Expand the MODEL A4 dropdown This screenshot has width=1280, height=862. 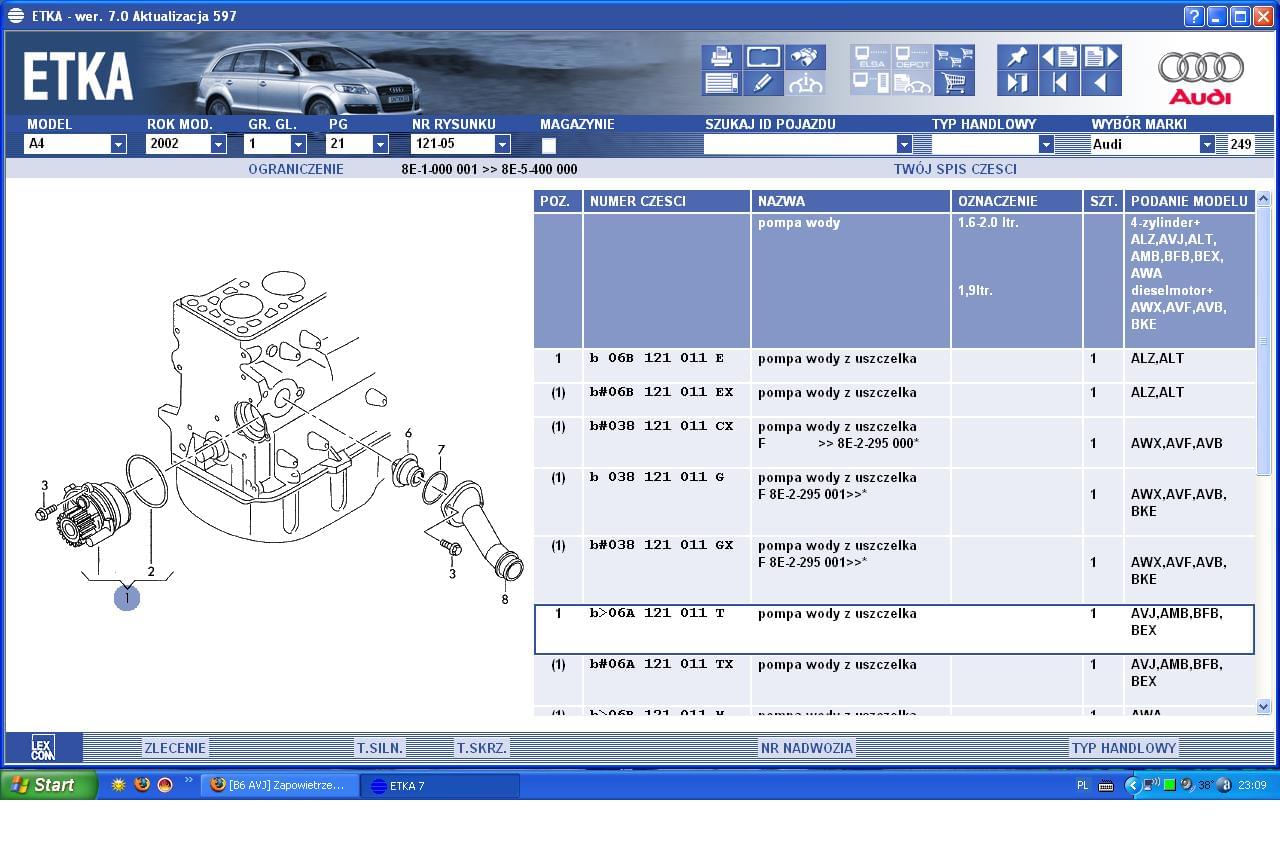pyautogui.click(x=119, y=144)
